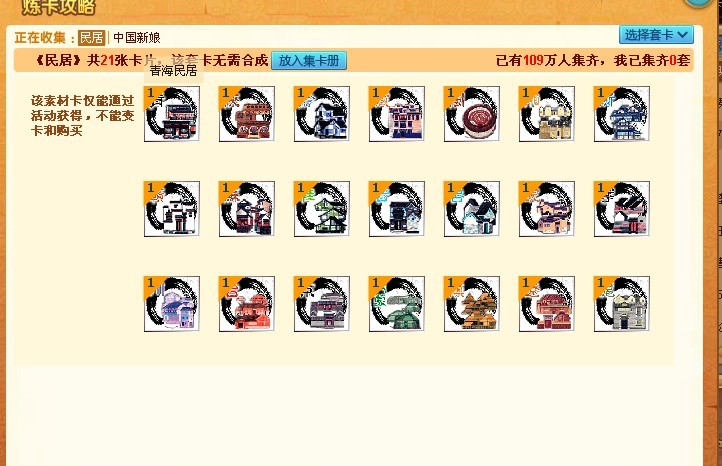This screenshot has width=722, height=466.
Task: Choose the green pagoda-style house card
Action: tap(321, 209)
